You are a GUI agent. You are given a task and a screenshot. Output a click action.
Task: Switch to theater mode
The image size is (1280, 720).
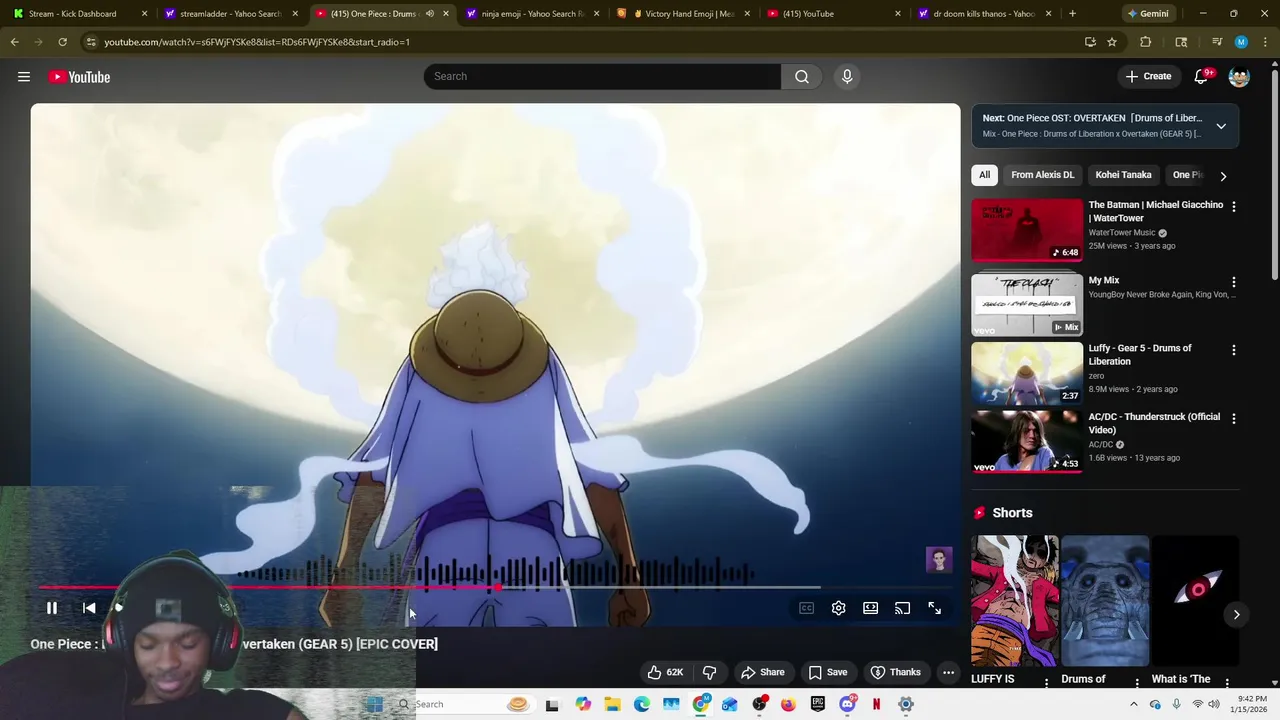[871, 608]
